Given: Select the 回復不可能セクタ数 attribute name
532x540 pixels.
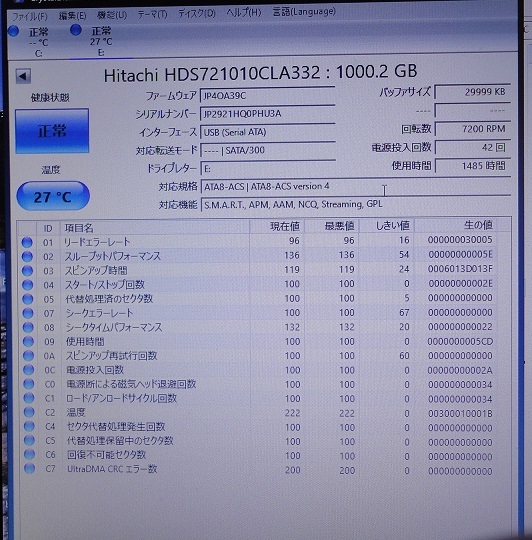Looking at the screenshot, I should (107, 455).
